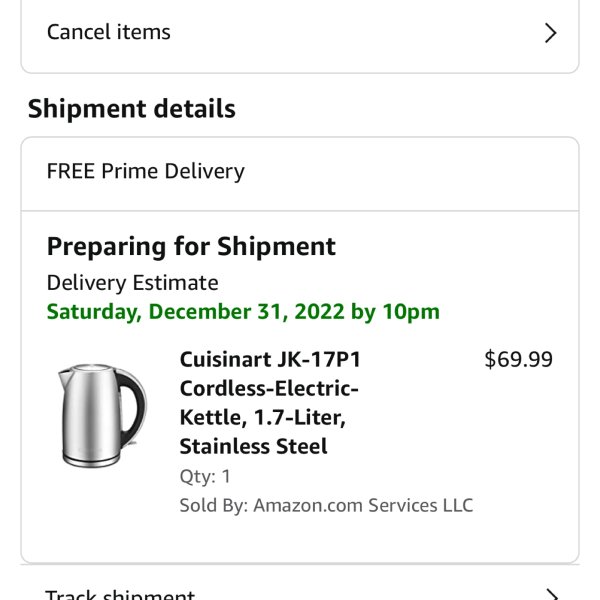Tap the $69.99 item price
The height and width of the screenshot is (600, 600).
518,360
